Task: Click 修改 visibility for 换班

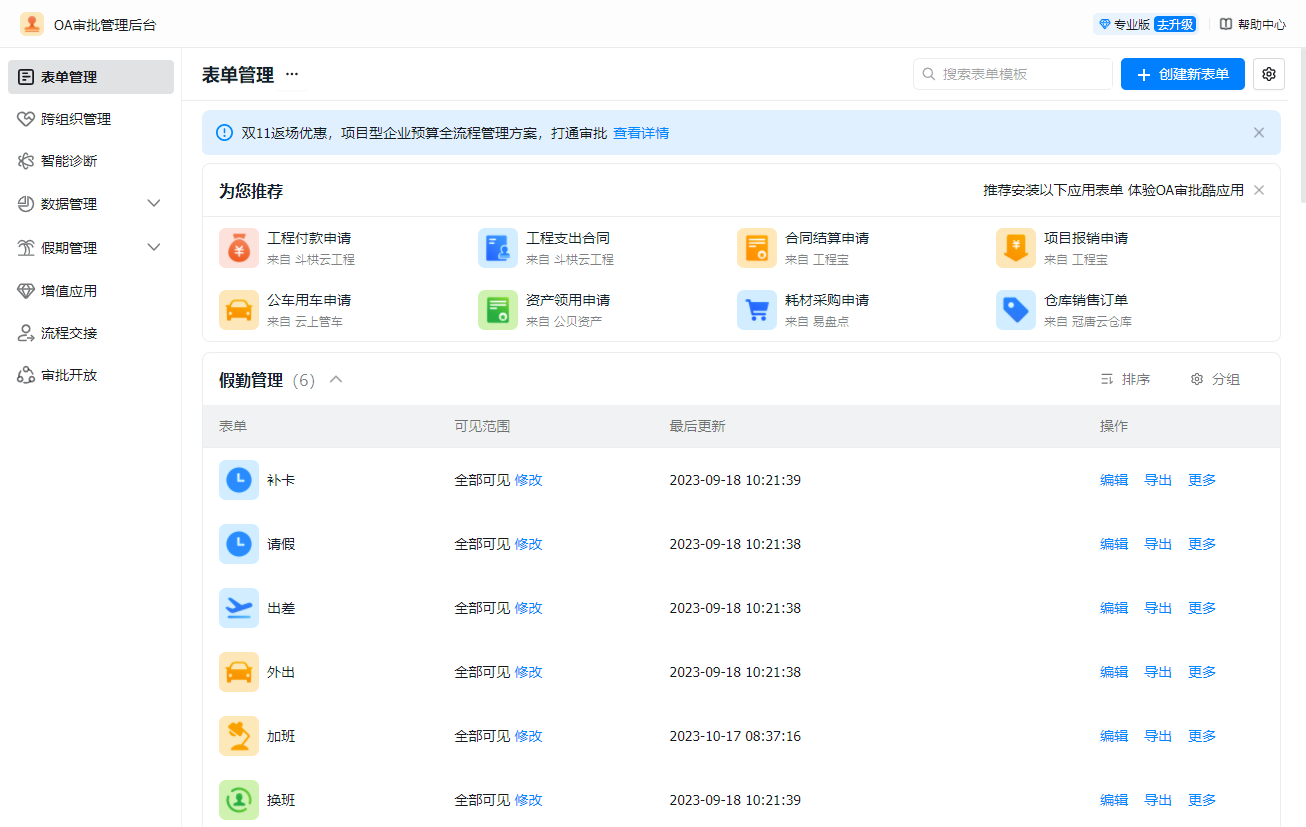Action: click(x=528, y=800)
